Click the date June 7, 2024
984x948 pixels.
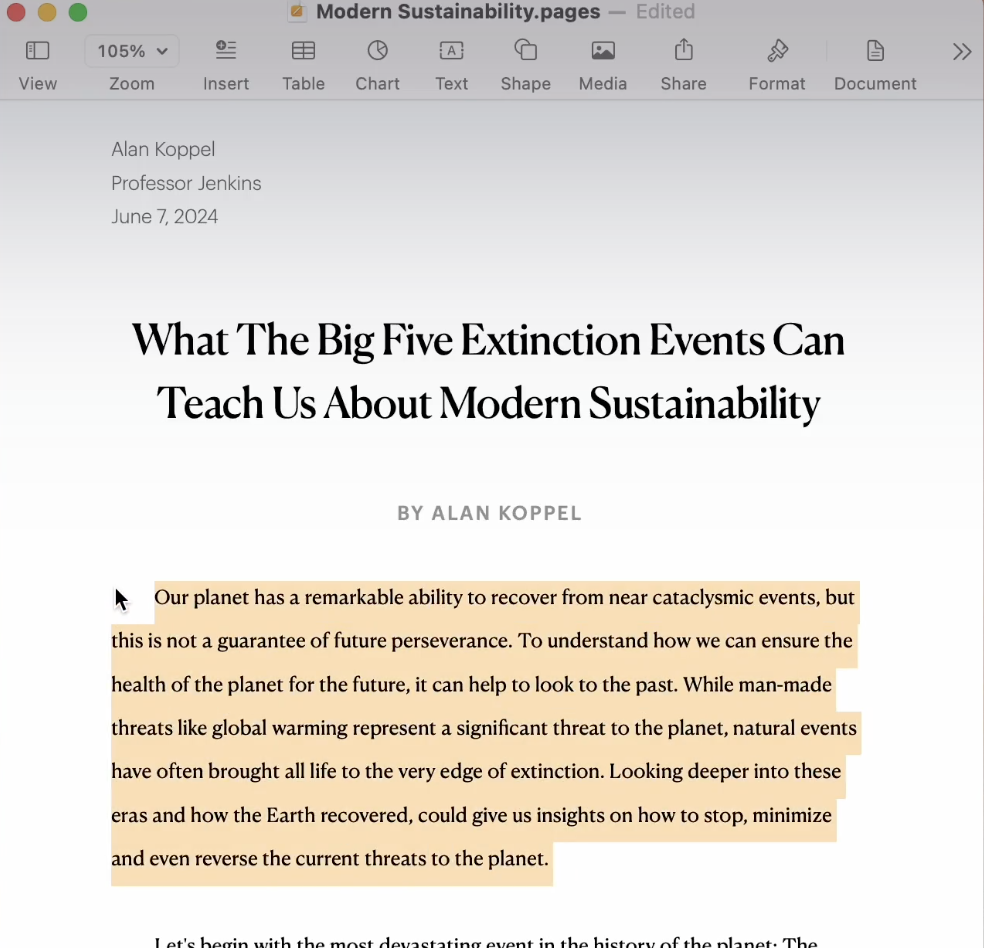[x=164, y=216]
